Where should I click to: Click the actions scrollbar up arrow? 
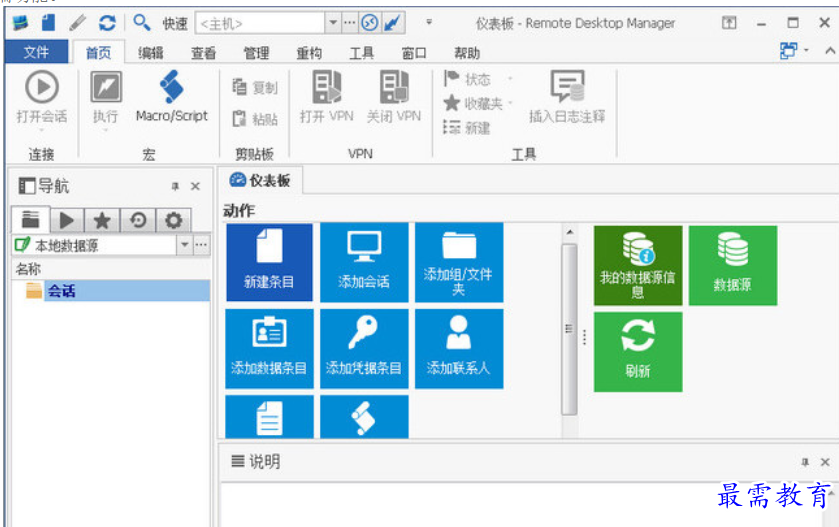pos(570,232)
